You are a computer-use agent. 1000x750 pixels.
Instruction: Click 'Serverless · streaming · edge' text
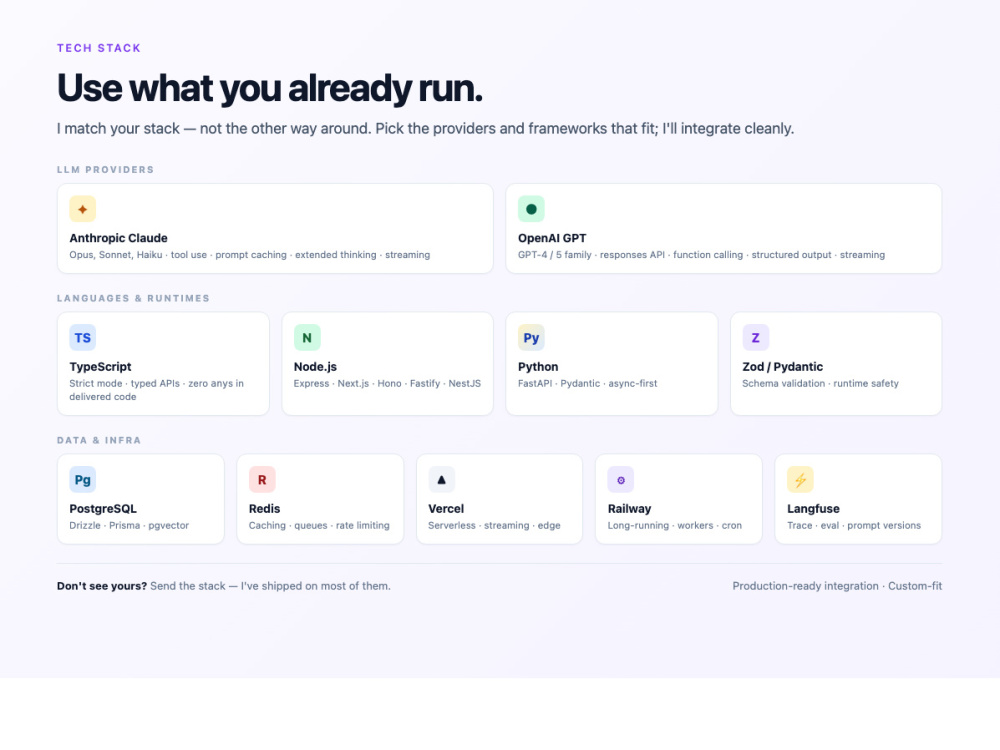[x=494, y=526]
